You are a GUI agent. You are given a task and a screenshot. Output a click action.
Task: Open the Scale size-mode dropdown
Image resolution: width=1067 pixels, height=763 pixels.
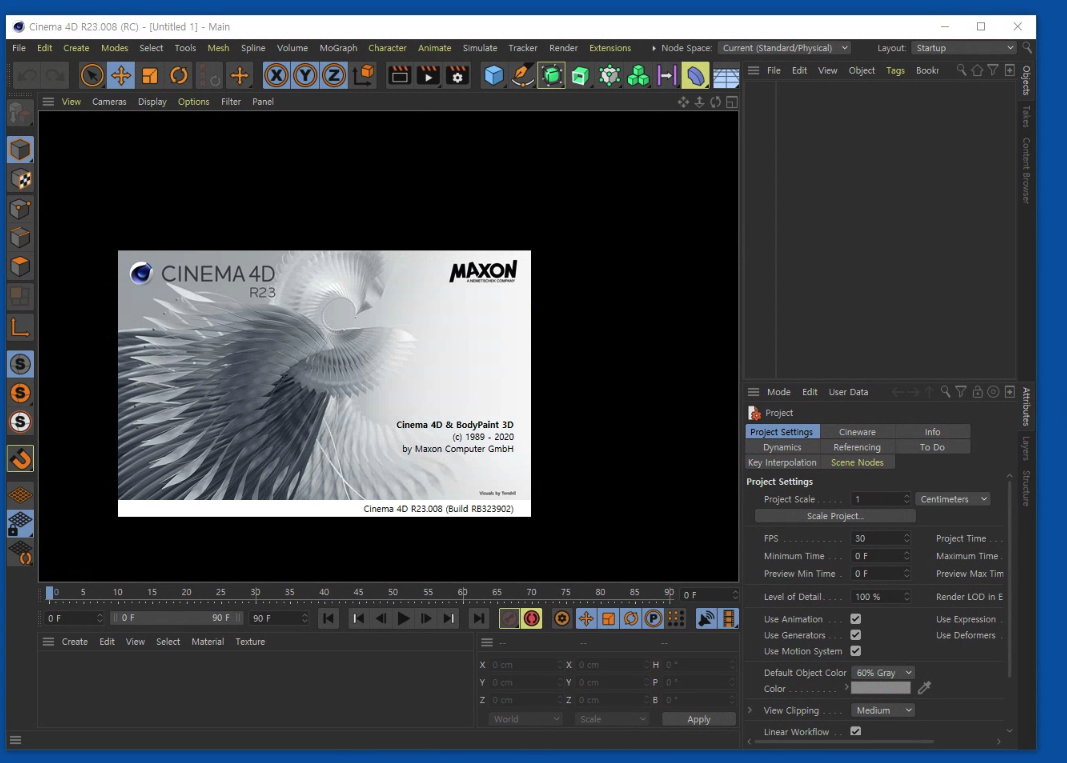[x=611, y=719]
